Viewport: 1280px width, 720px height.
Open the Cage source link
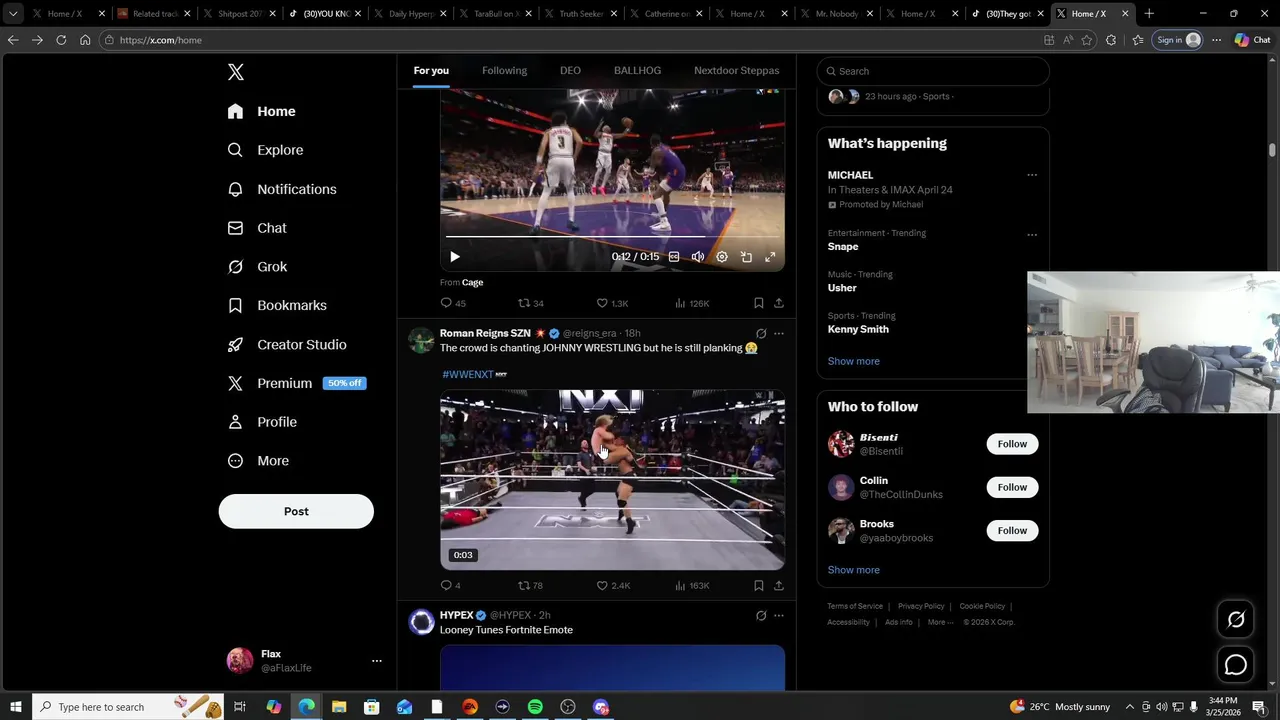(x=472, y=282)
